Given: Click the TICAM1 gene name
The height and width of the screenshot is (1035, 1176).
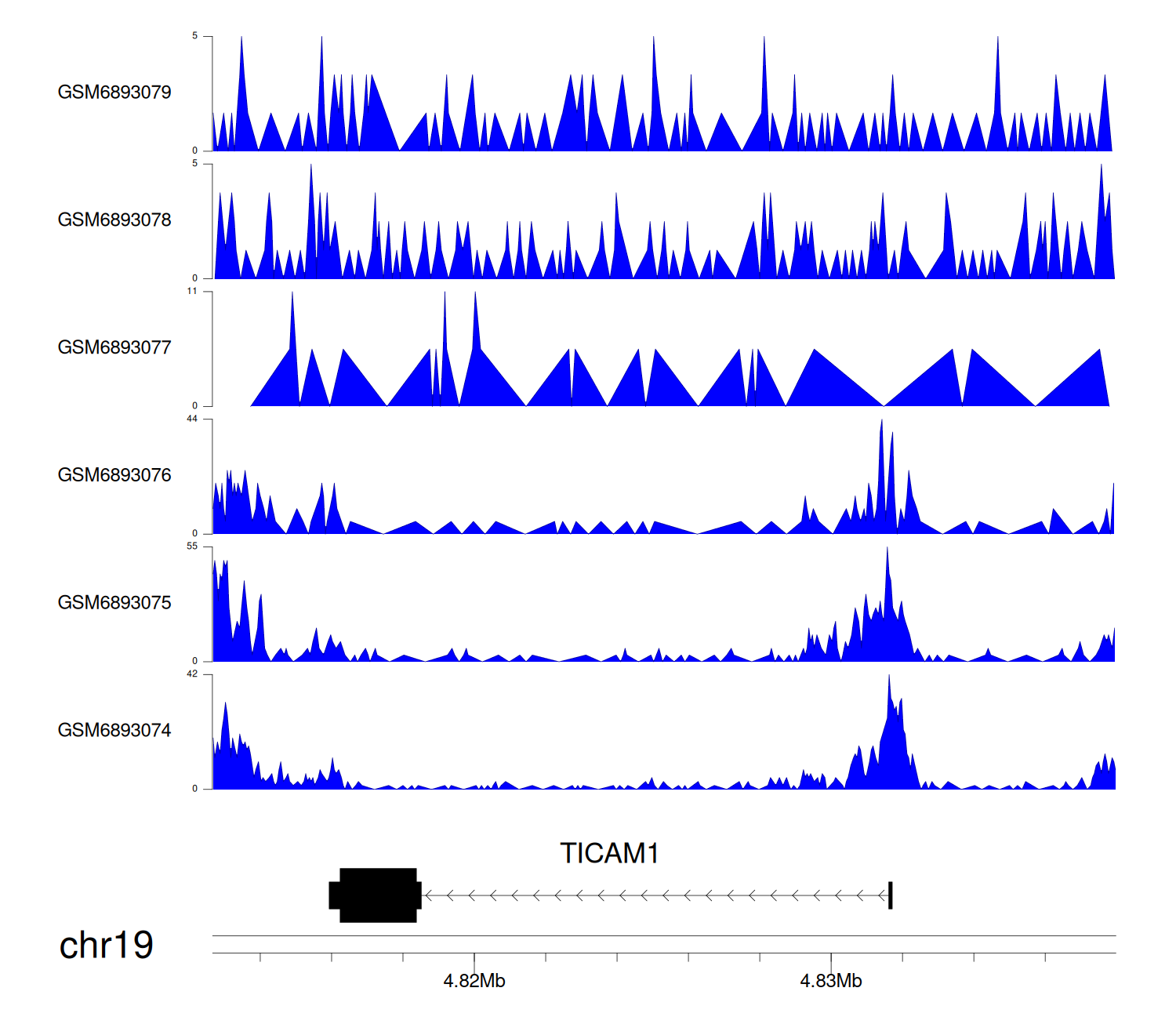Looking at the screenshot, I should tap(609, 853).
